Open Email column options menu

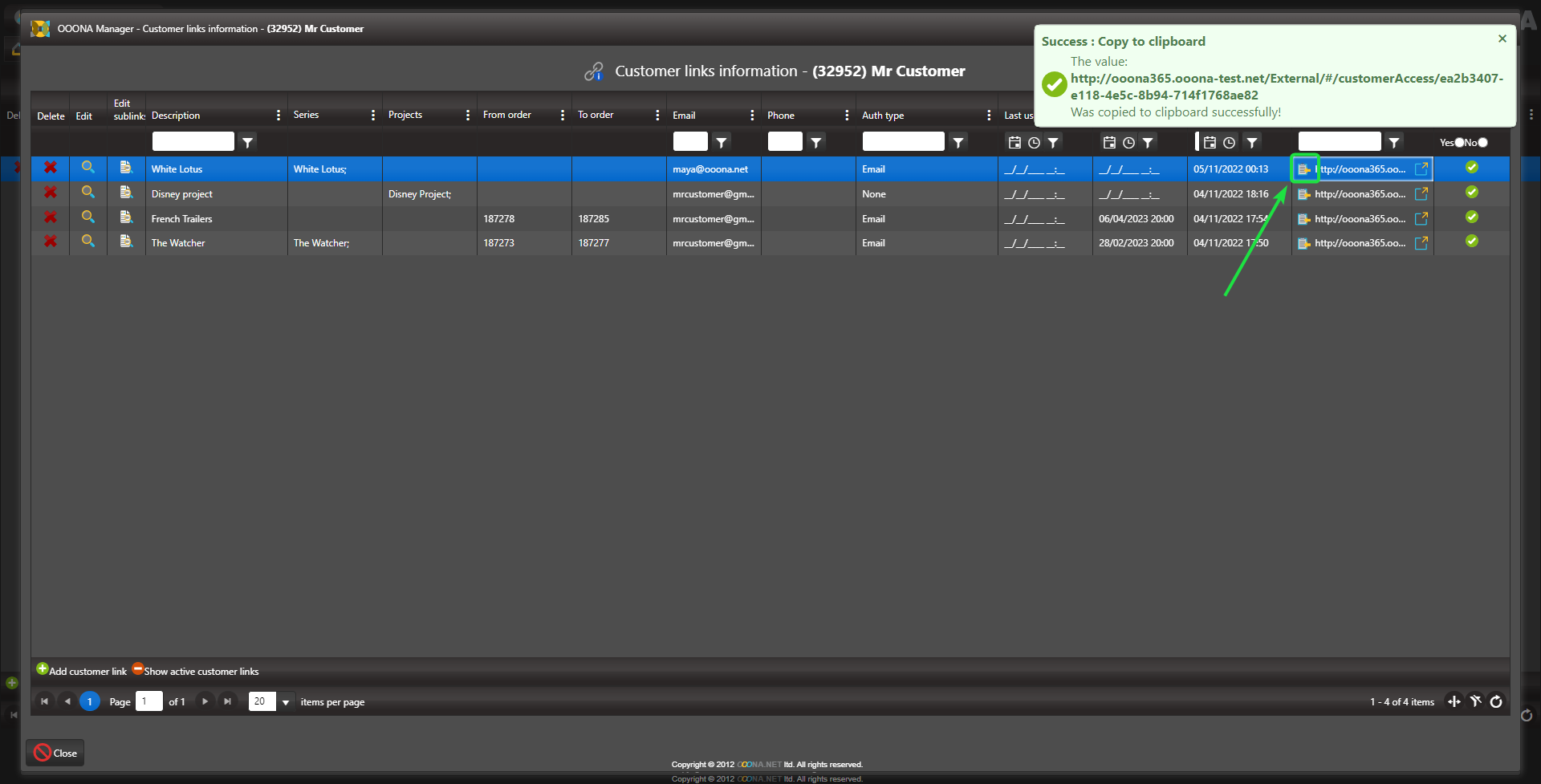(752, 116)
